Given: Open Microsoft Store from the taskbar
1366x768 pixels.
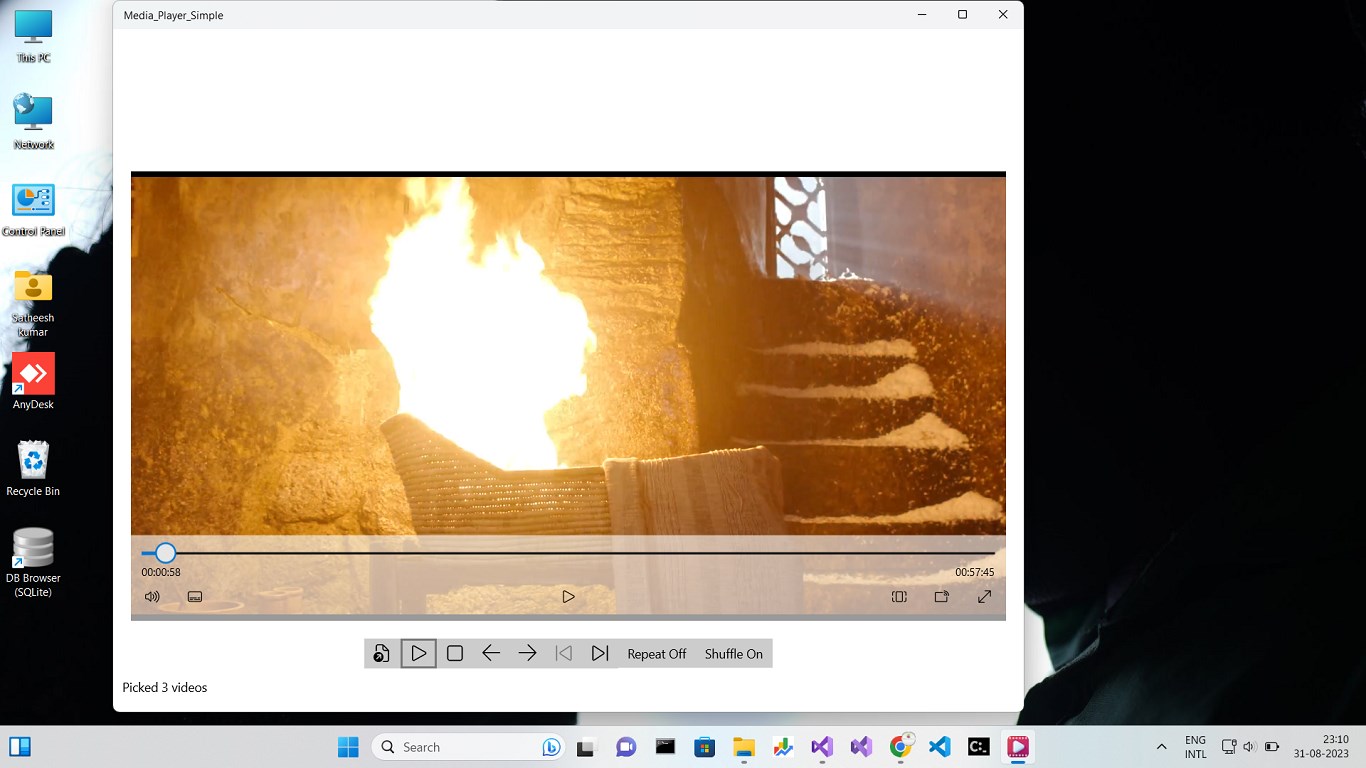Looking at the screenshot, I should click(x=705, y=747).
